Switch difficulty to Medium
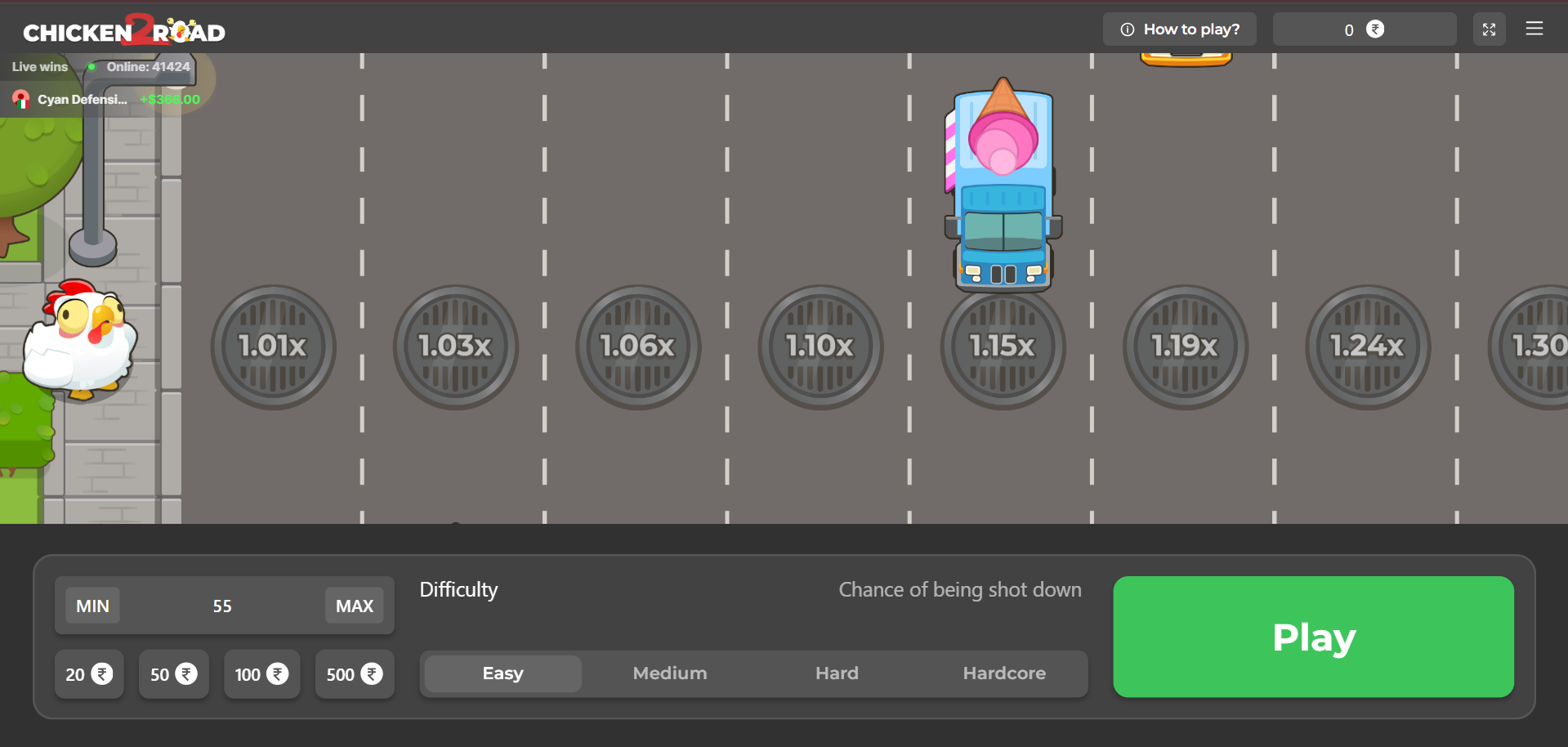 click(x=669, y=673)
